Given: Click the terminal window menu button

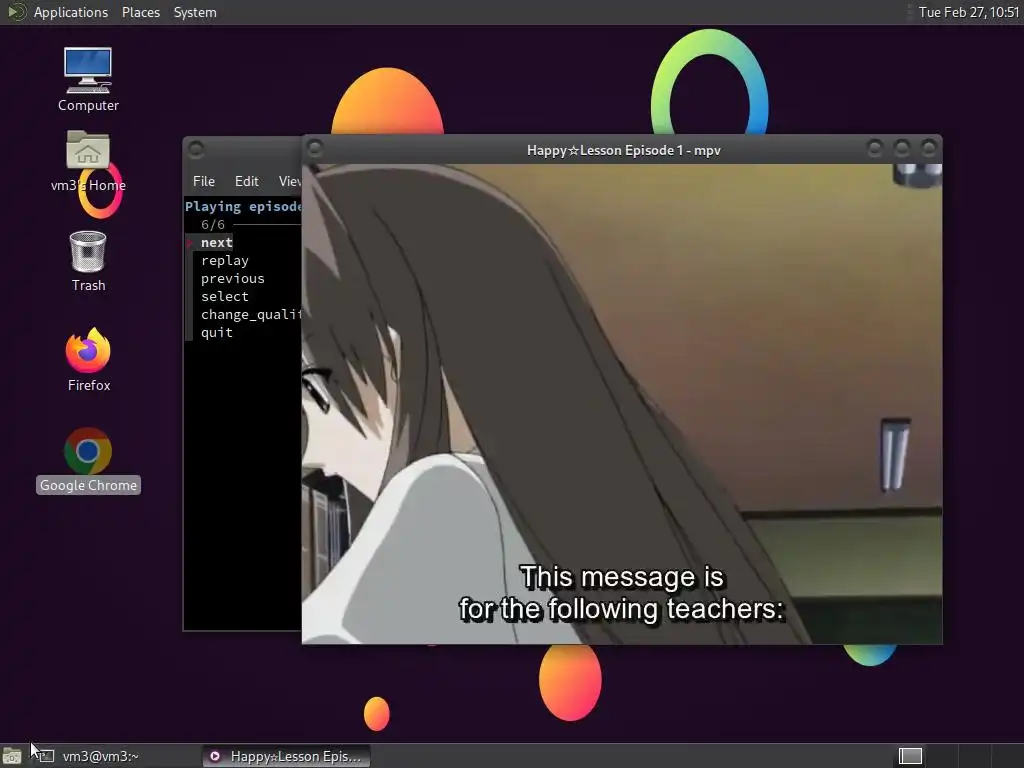Looking at the screenshot, I should click(196, 150).
